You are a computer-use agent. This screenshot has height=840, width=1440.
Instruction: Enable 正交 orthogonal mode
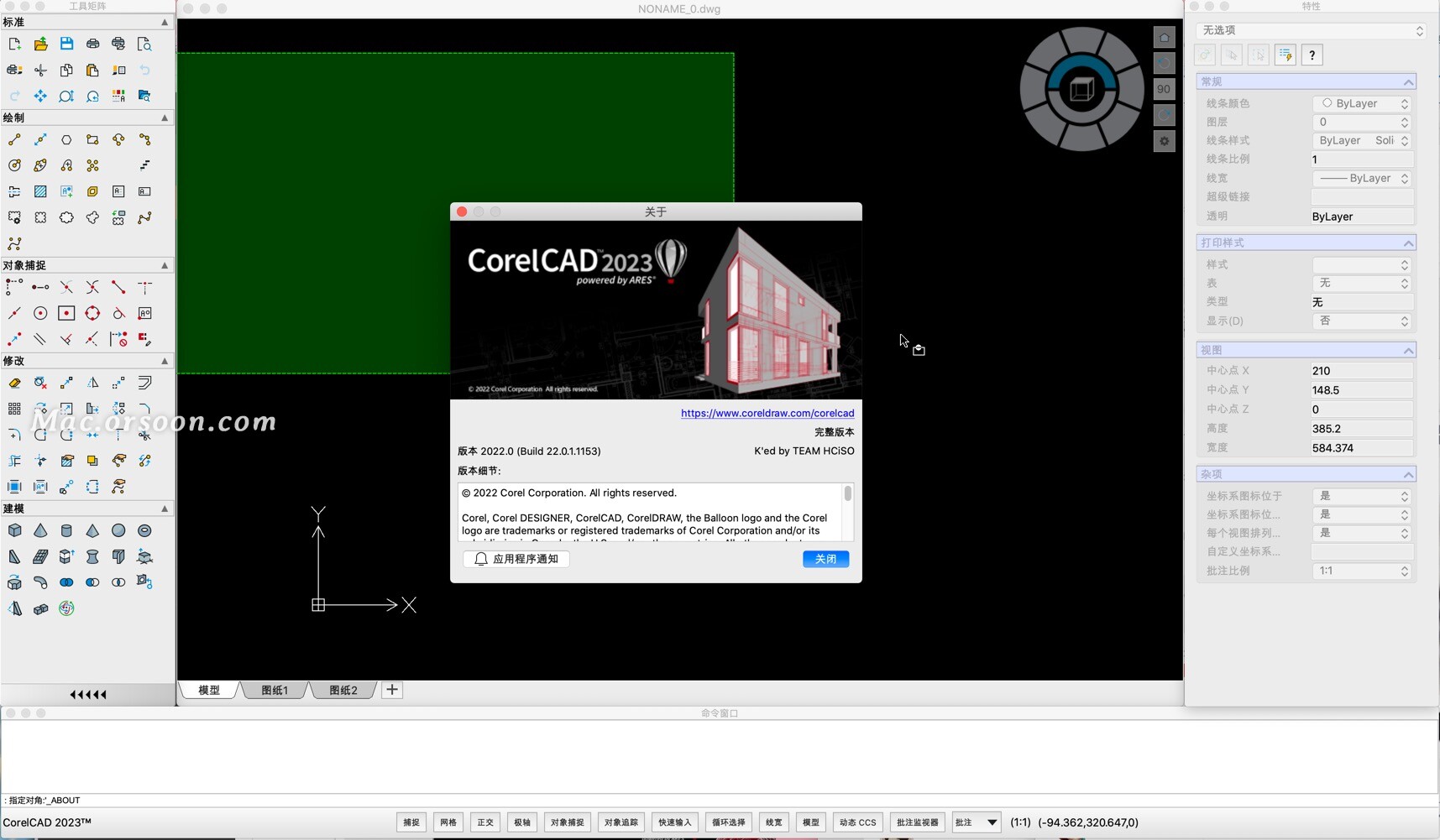click(485, 822)
